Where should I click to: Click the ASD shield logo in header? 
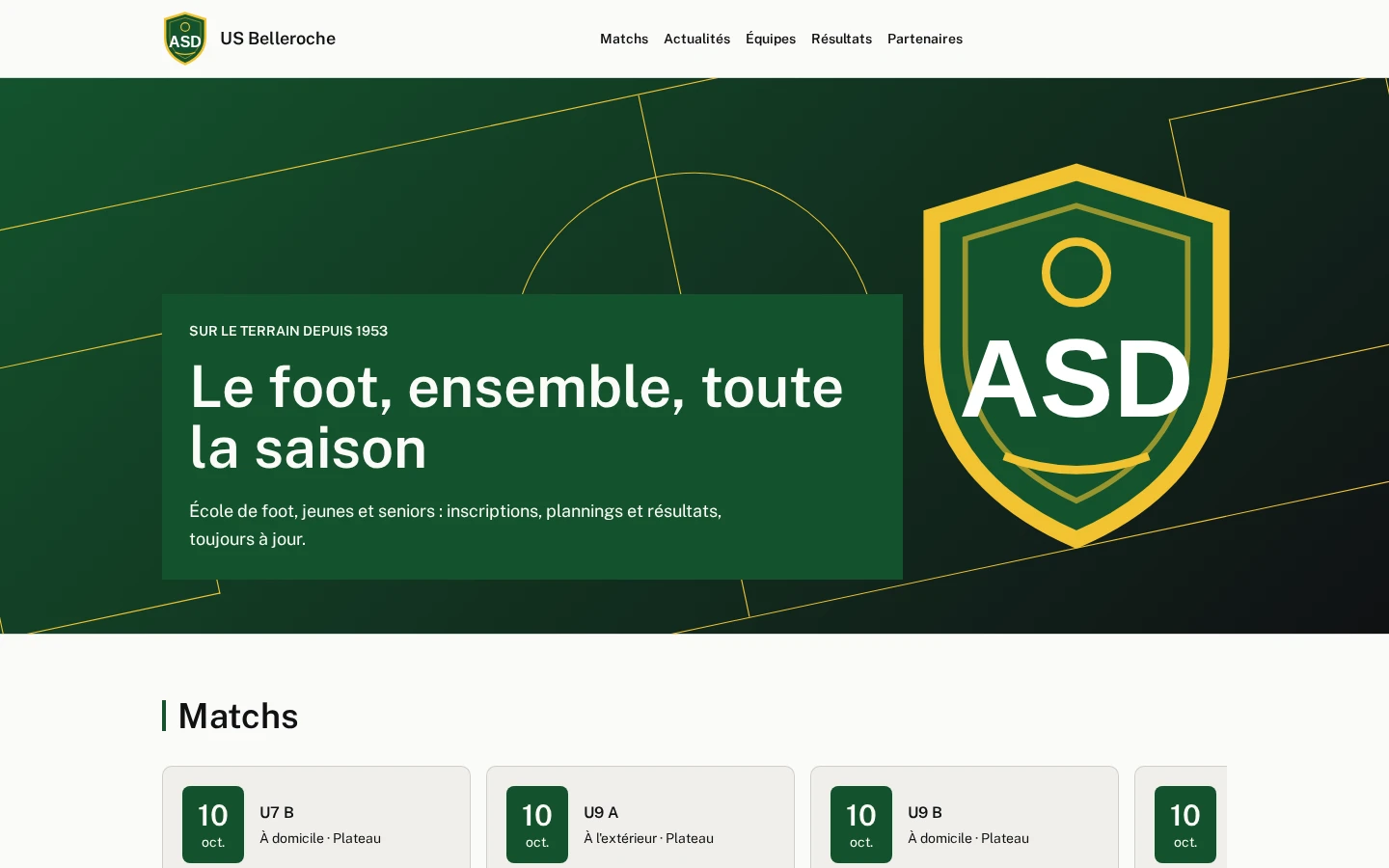pos(185,39)
